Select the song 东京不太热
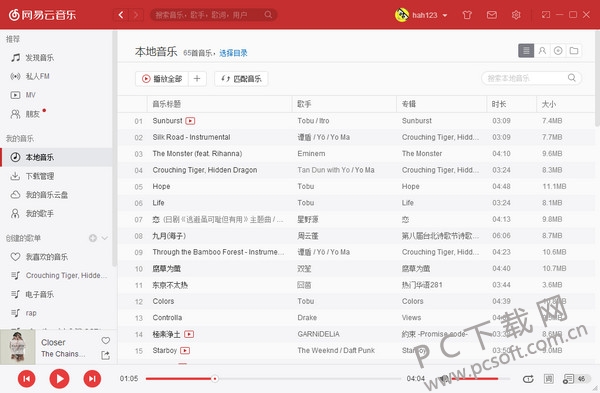The height and width of the screenshot is (393, 600). coord(170,285)
